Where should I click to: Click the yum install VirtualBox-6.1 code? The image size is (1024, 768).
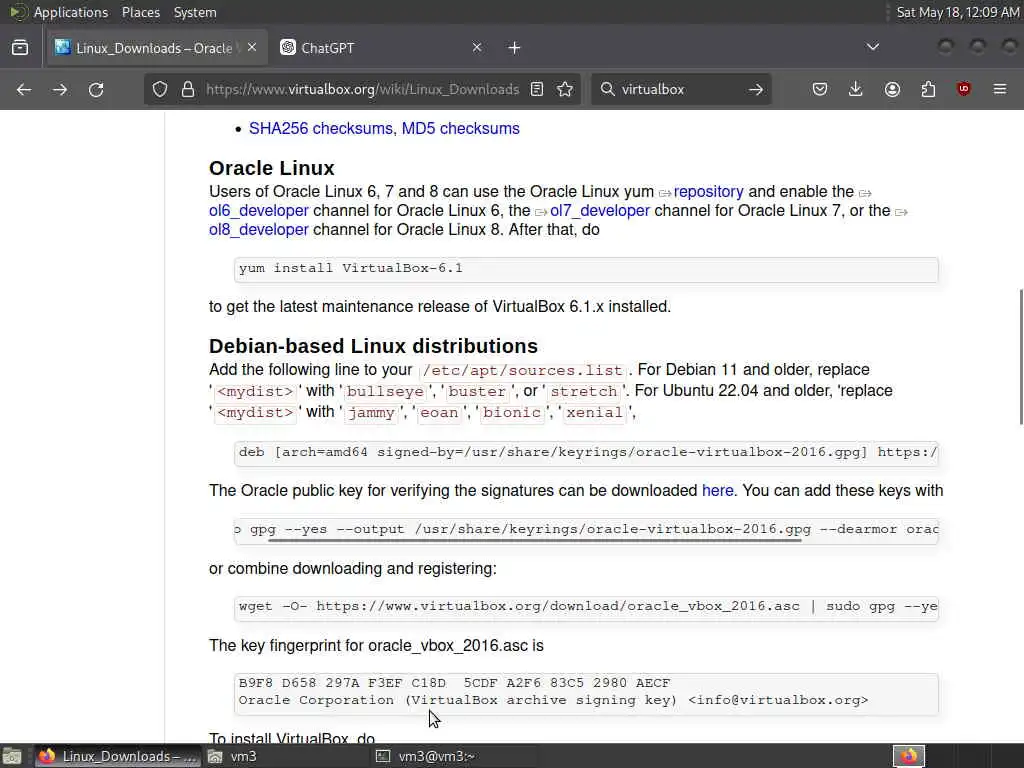tap(351, 268)
